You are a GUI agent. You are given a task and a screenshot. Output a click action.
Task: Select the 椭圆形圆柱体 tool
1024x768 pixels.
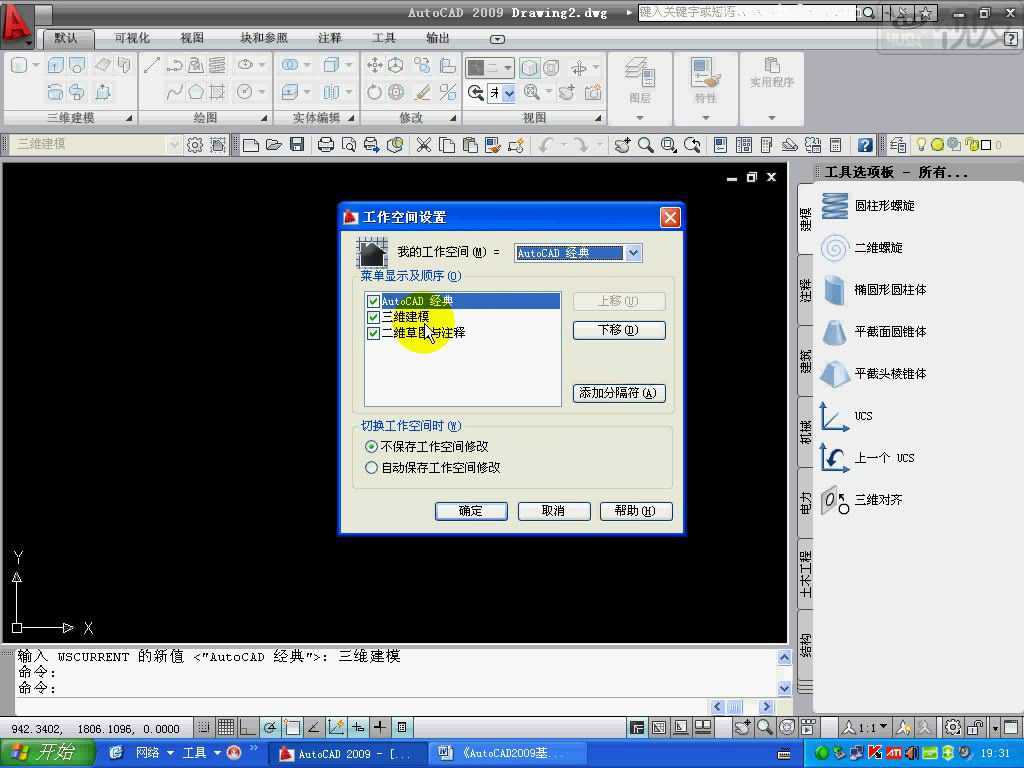click(x=873, y=289)
